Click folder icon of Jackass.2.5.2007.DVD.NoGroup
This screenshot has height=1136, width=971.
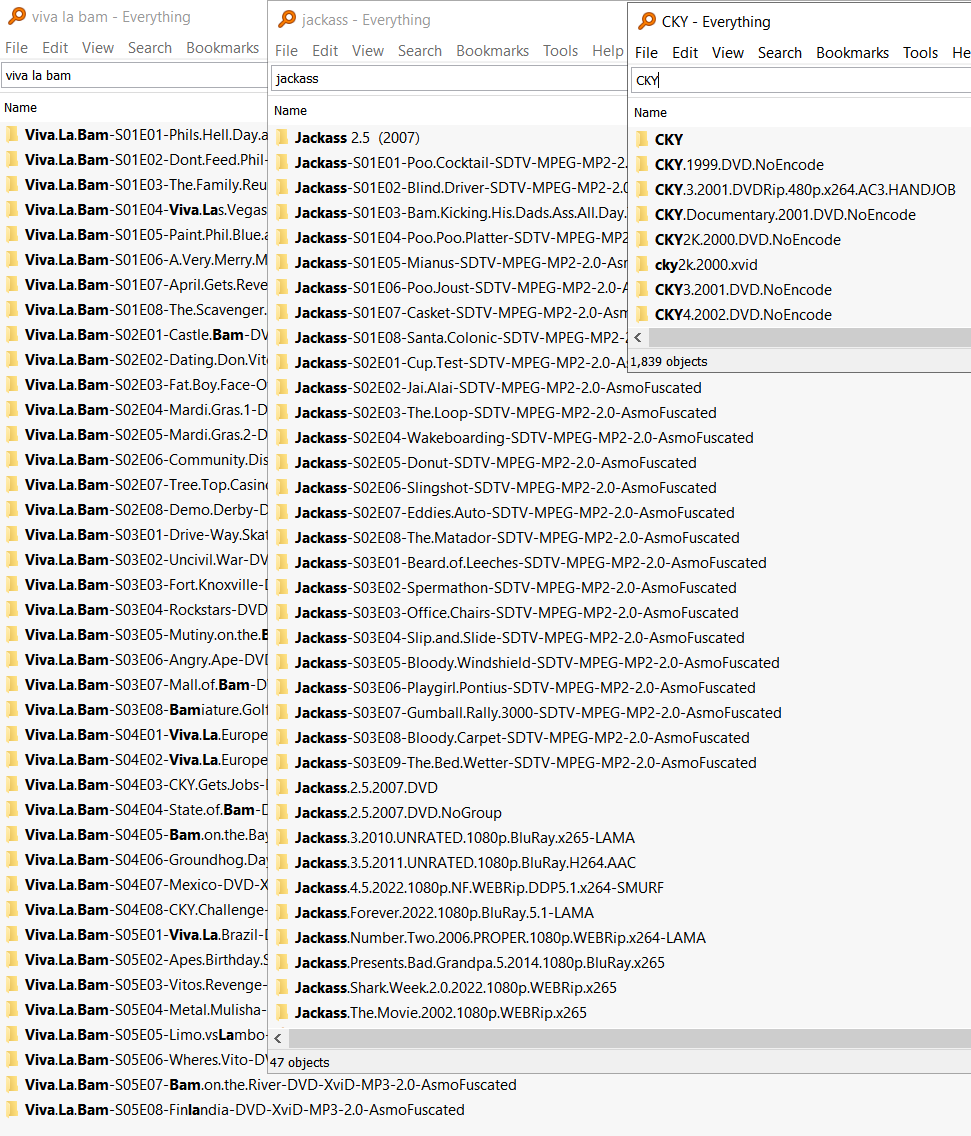point(282,813)
